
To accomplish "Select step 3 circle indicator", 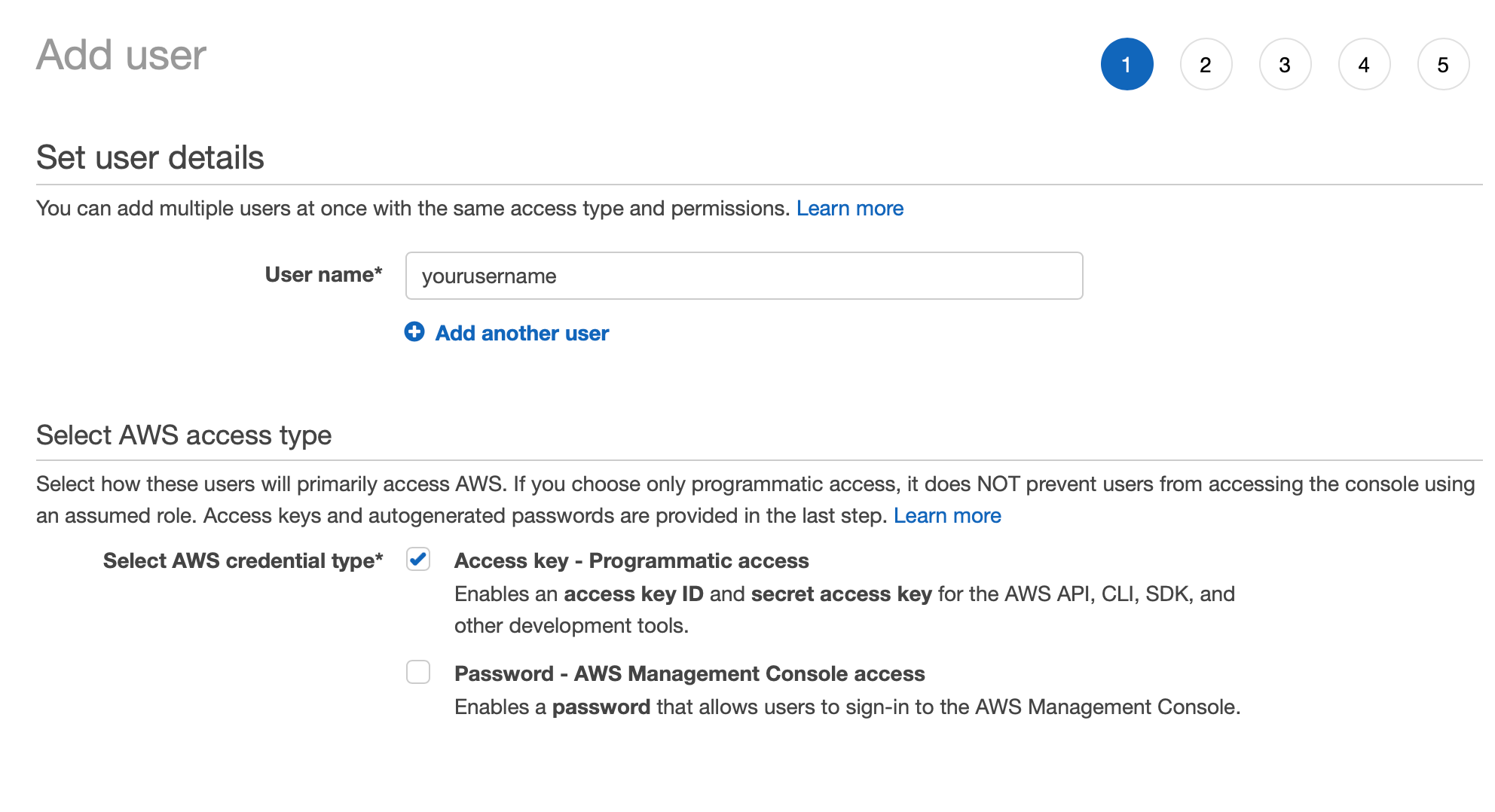I will pos(1285,65).
